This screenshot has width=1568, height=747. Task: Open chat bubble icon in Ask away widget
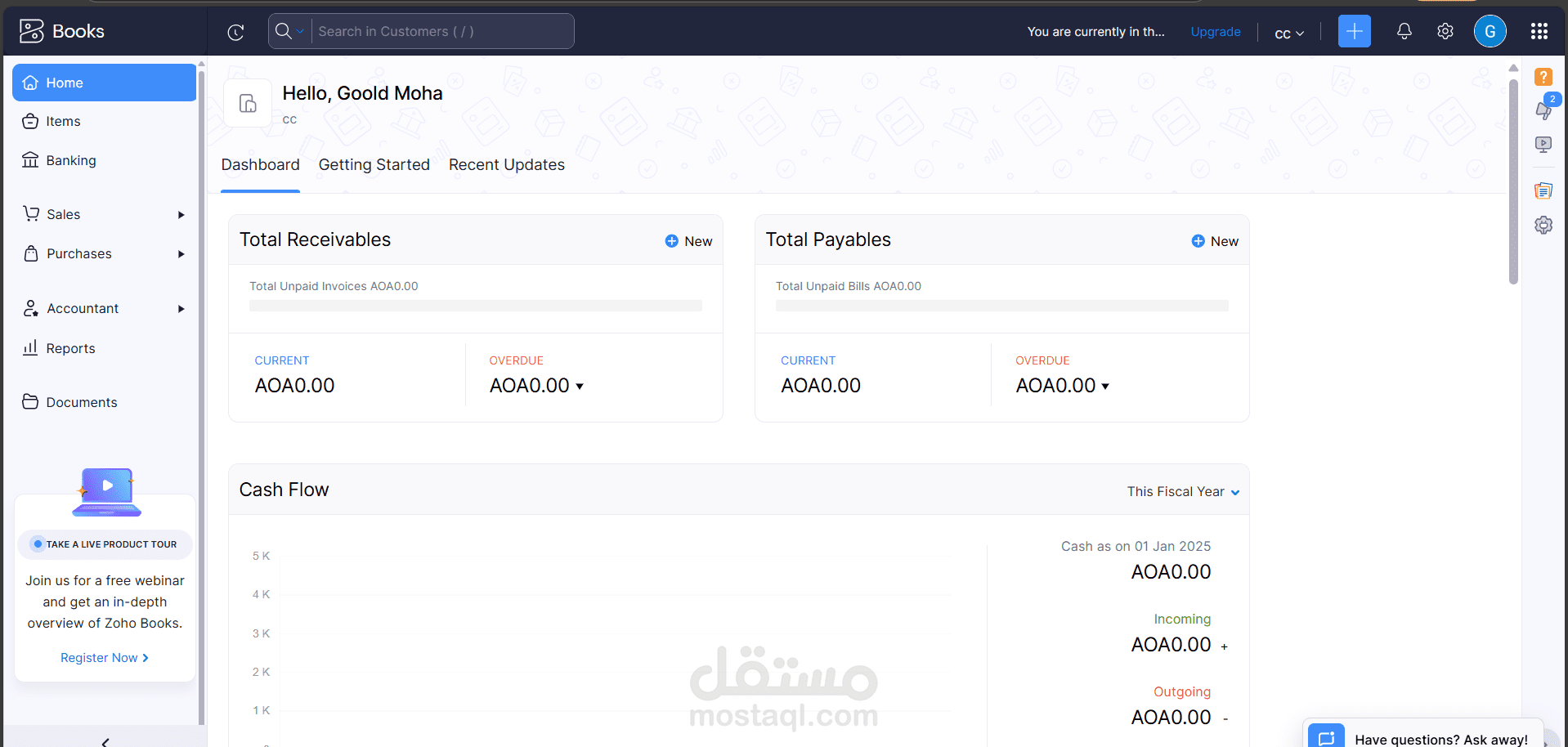point(1326,737)
